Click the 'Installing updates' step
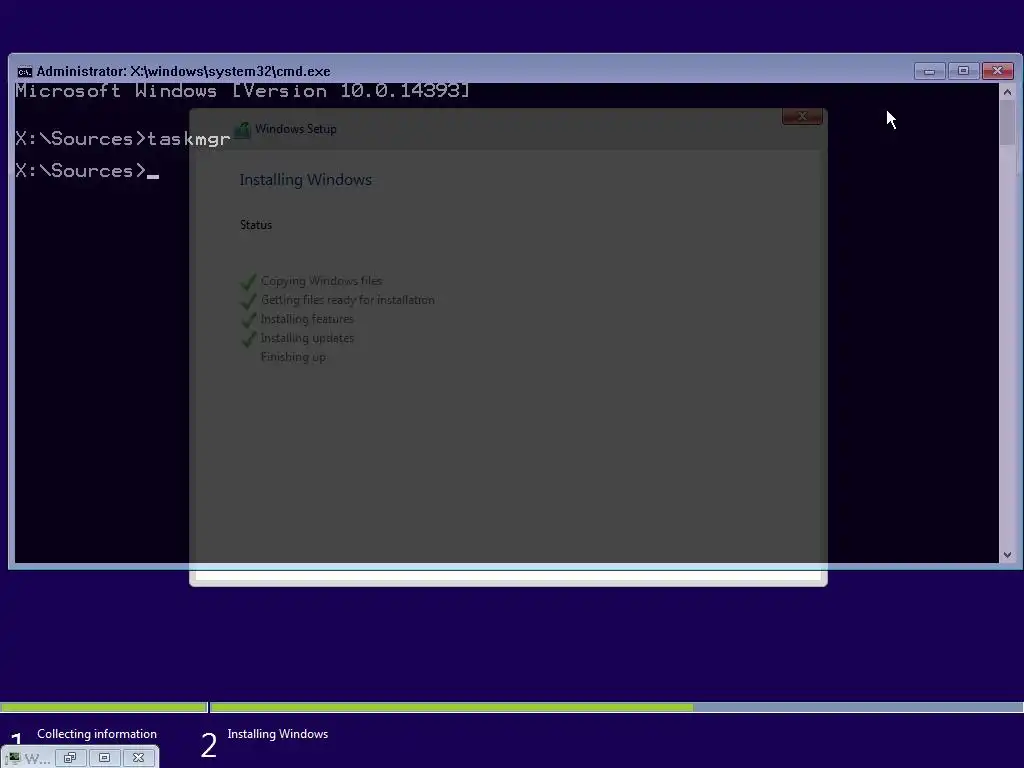This screenshot has height=768, width=1024. [307, 338]
